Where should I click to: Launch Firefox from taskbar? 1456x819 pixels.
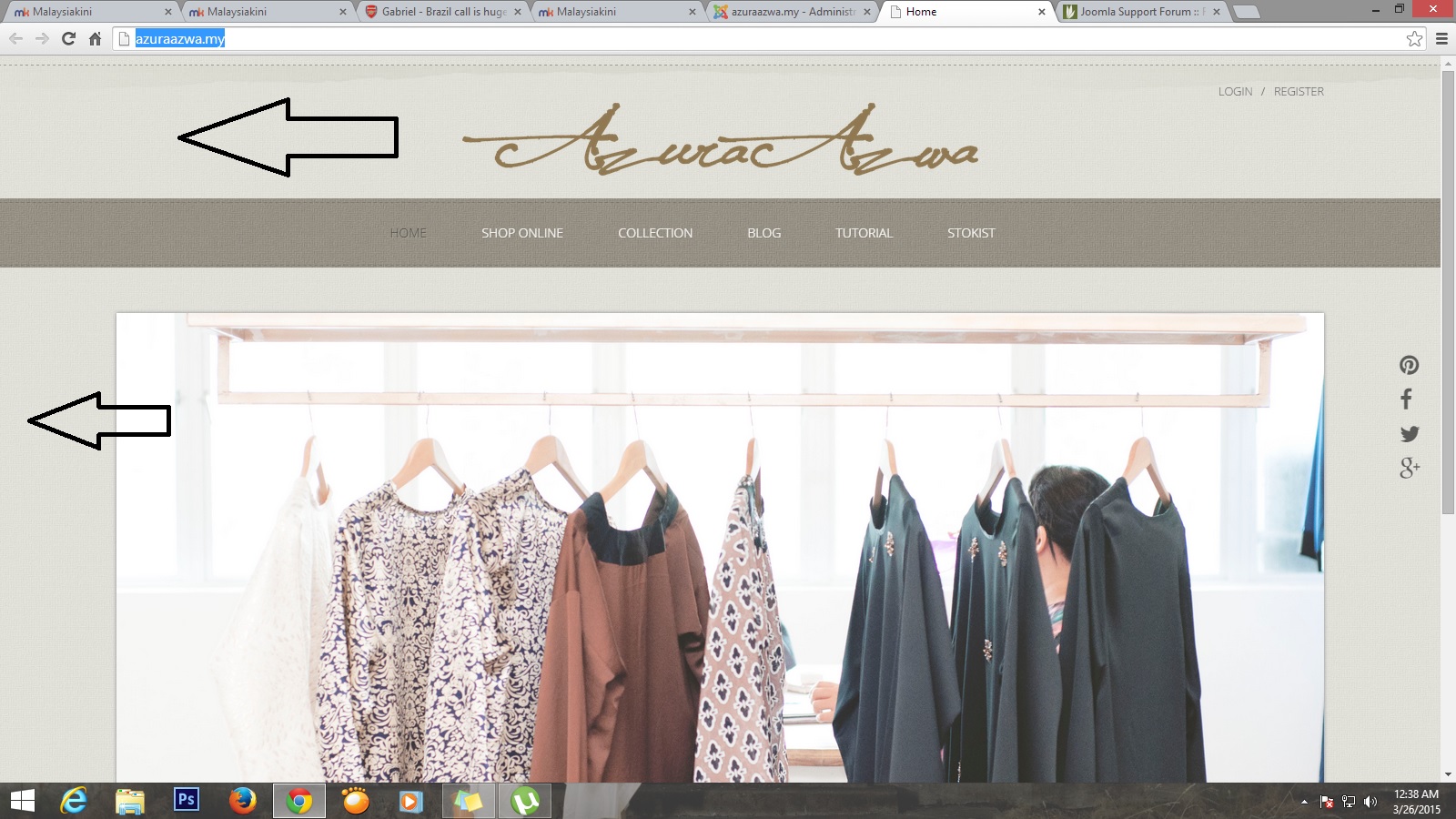tap(242, 801)
